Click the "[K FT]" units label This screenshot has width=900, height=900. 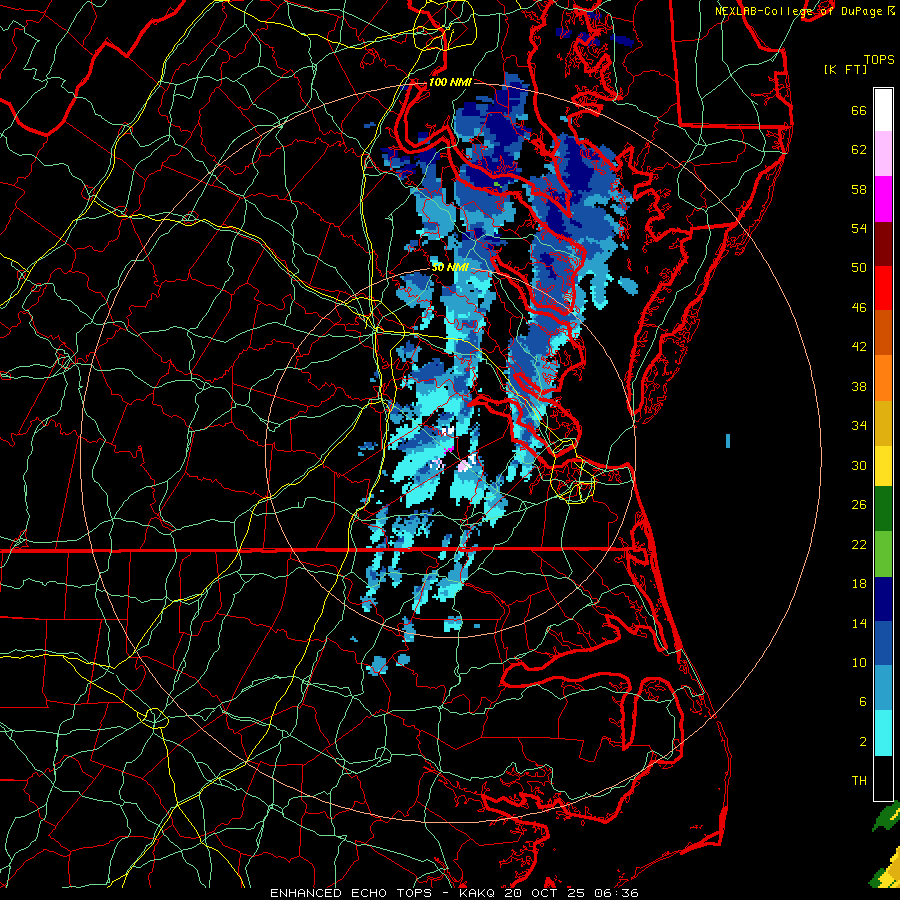click(x=846, y=70)
